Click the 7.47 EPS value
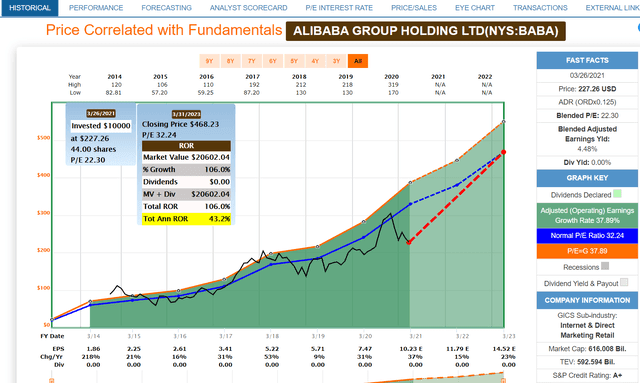 364,349
